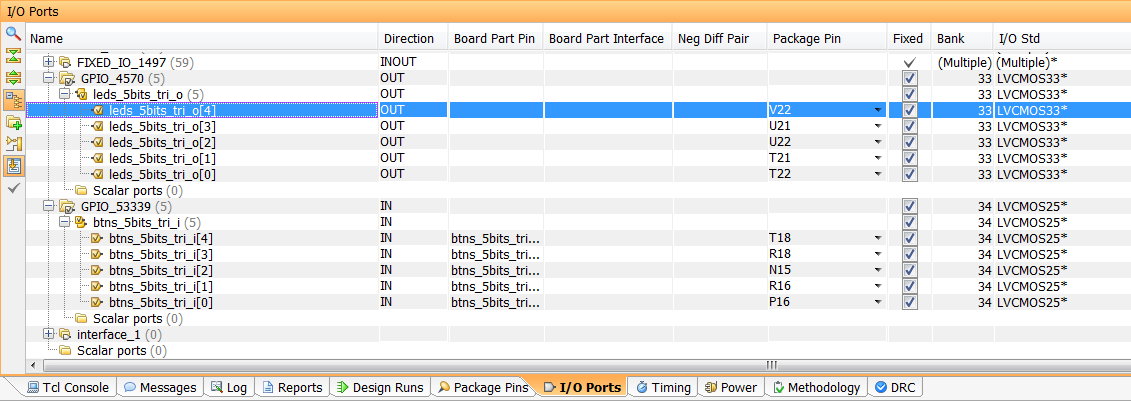
Task: Click the Collapse All toolbar icon
Action: coord(13,55)
